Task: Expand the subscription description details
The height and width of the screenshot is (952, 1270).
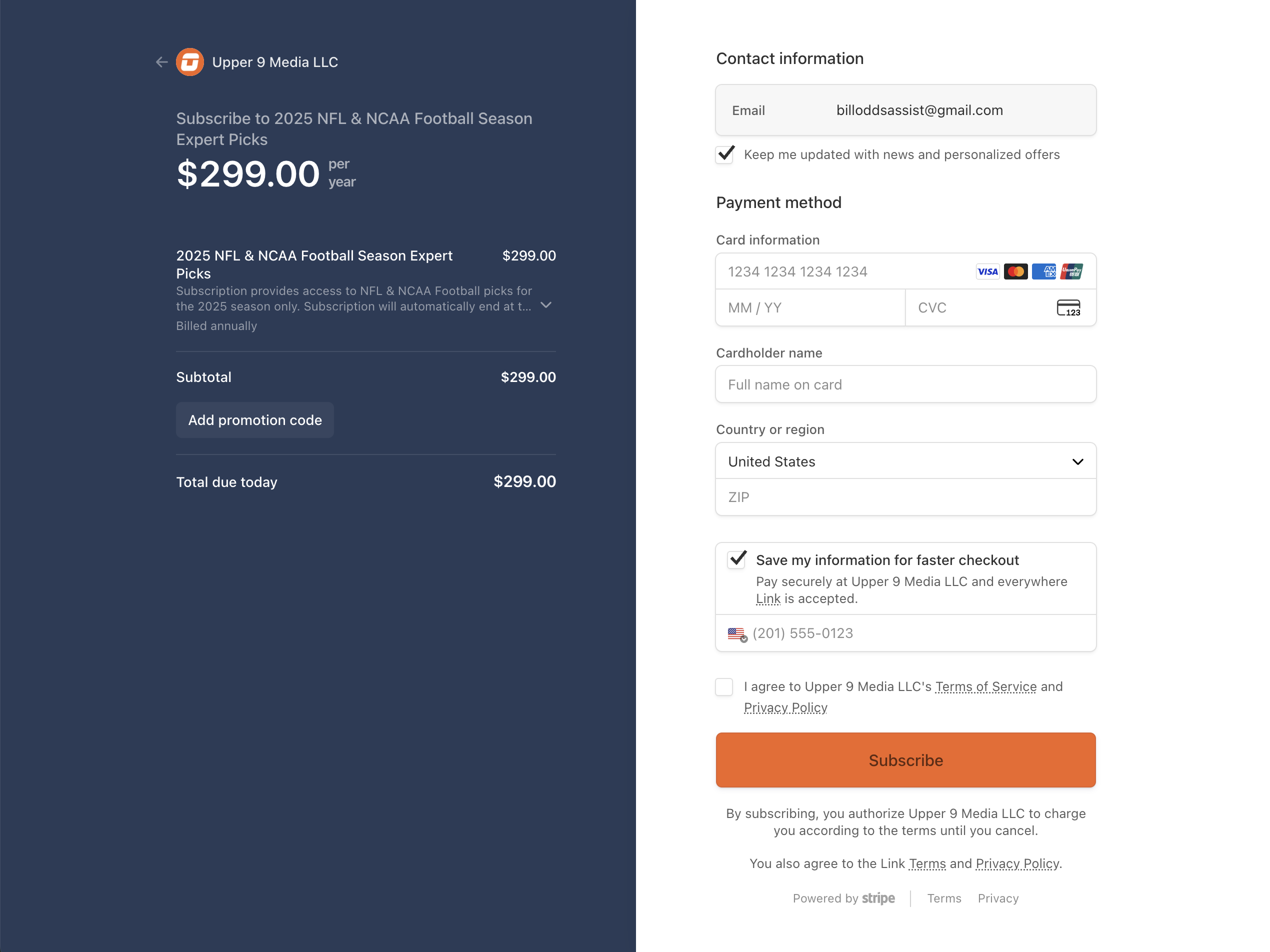Action: pyautogui.click(x=545, y=306)
